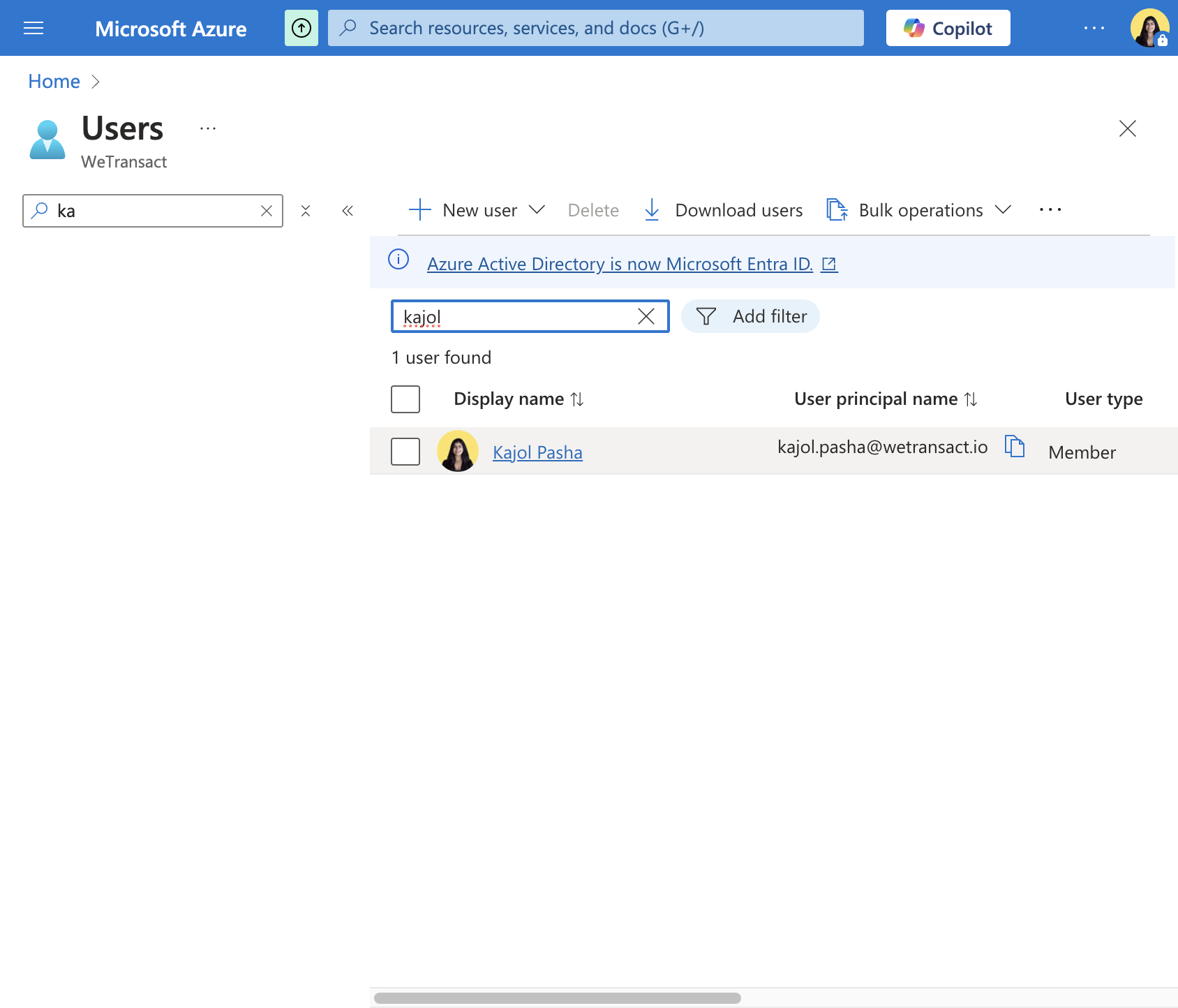Click the User type column header
This screenshot has height=1008, width=1178.
pos(1103,399)
